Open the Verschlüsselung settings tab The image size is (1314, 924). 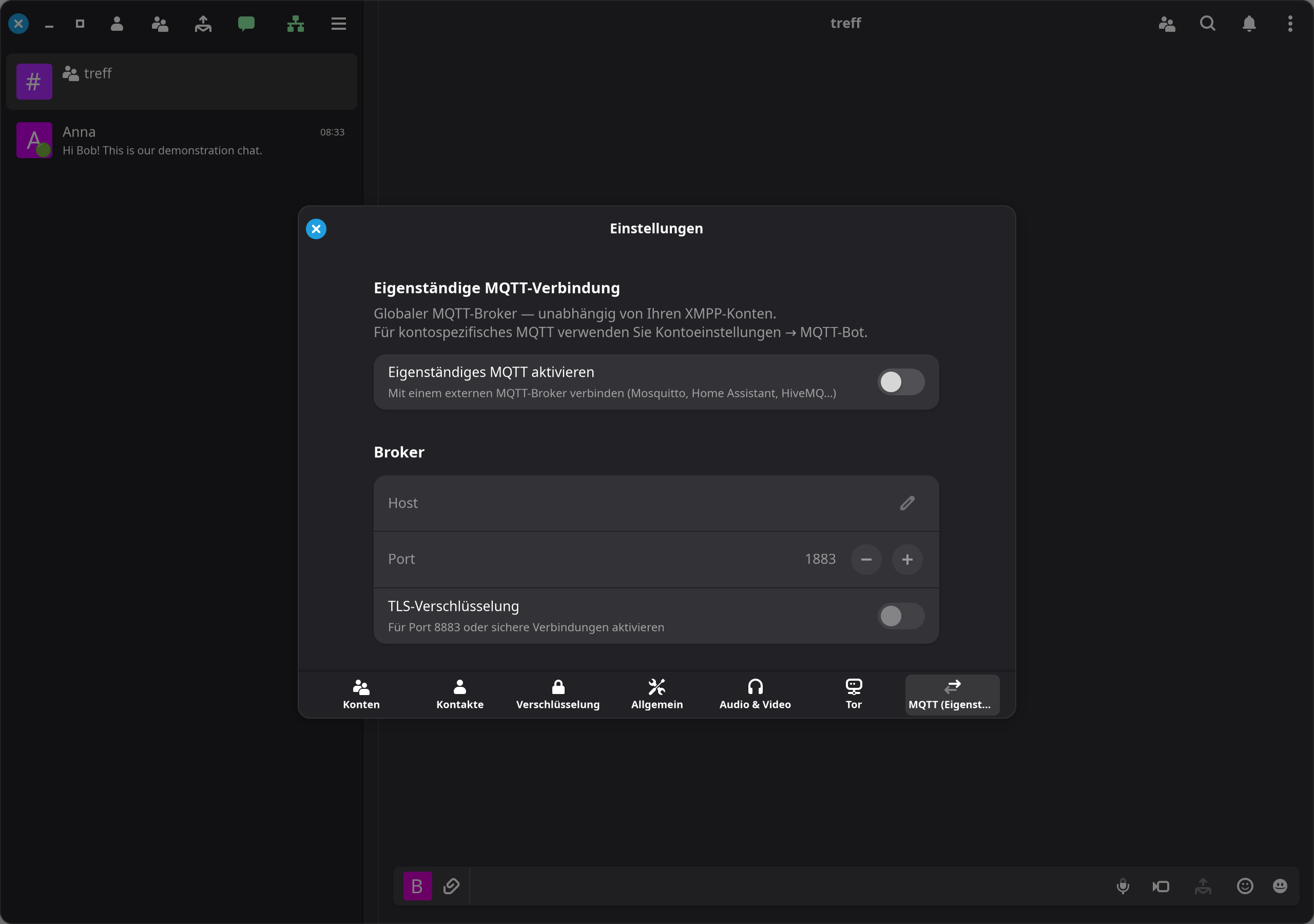[x=558, y=695]
